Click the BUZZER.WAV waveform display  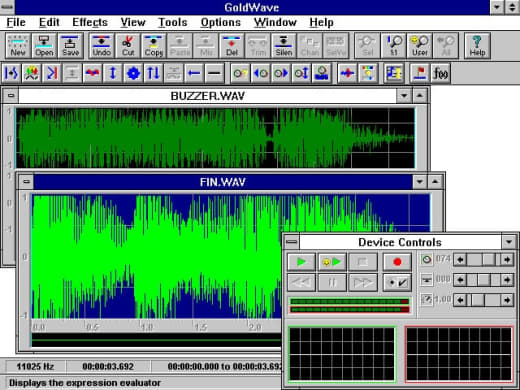coord(215,138)
